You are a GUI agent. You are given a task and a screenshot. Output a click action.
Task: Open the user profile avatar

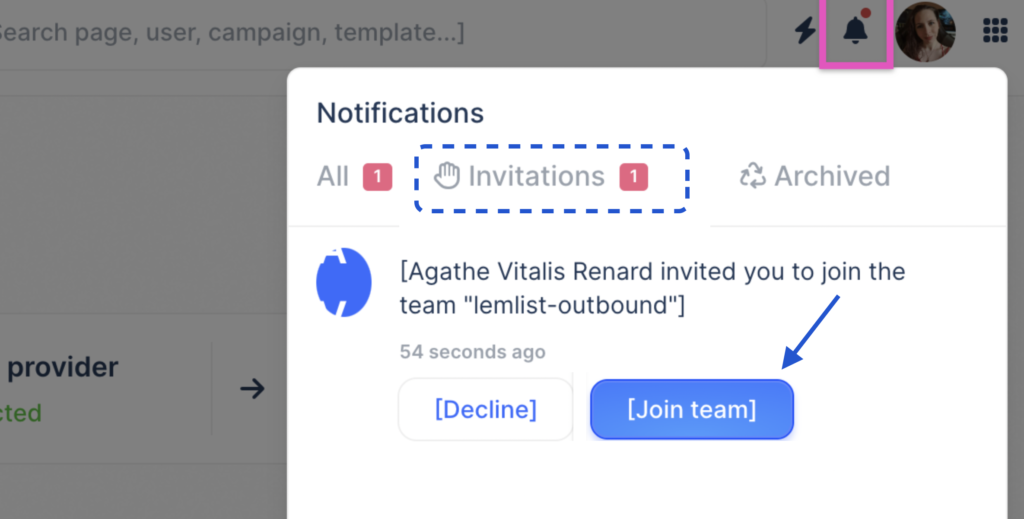tap(925, 31)
